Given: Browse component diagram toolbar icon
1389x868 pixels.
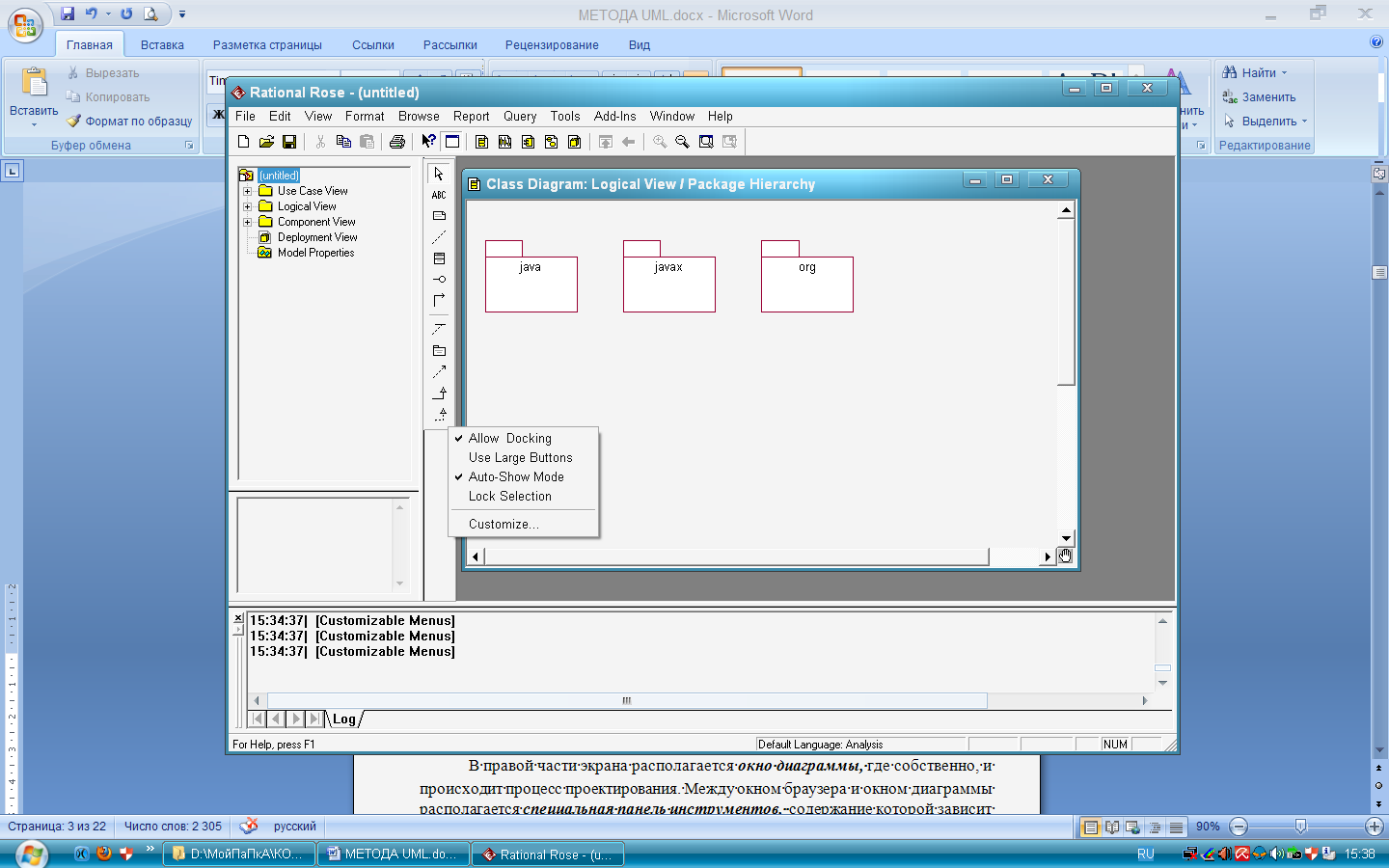Looking at the screenshot, I should click(x=528, y=142).
